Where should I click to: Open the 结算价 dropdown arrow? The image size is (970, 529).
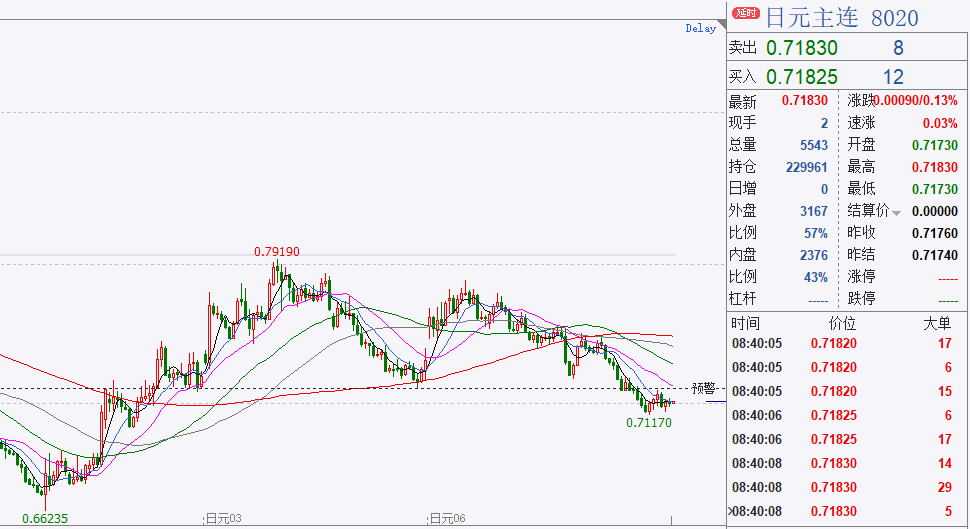[896, 213]
